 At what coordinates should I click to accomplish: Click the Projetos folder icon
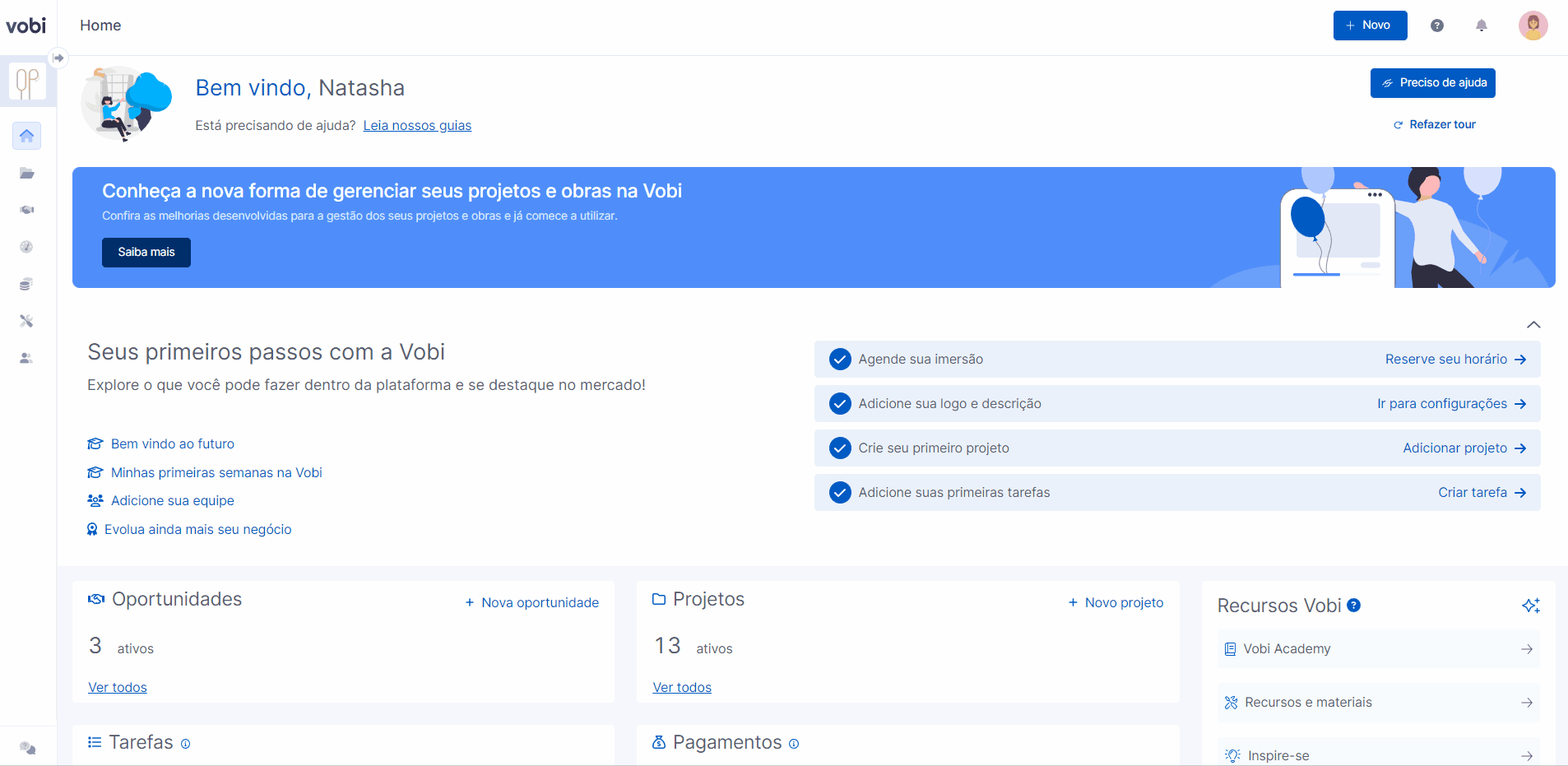(x=659, y=599)
